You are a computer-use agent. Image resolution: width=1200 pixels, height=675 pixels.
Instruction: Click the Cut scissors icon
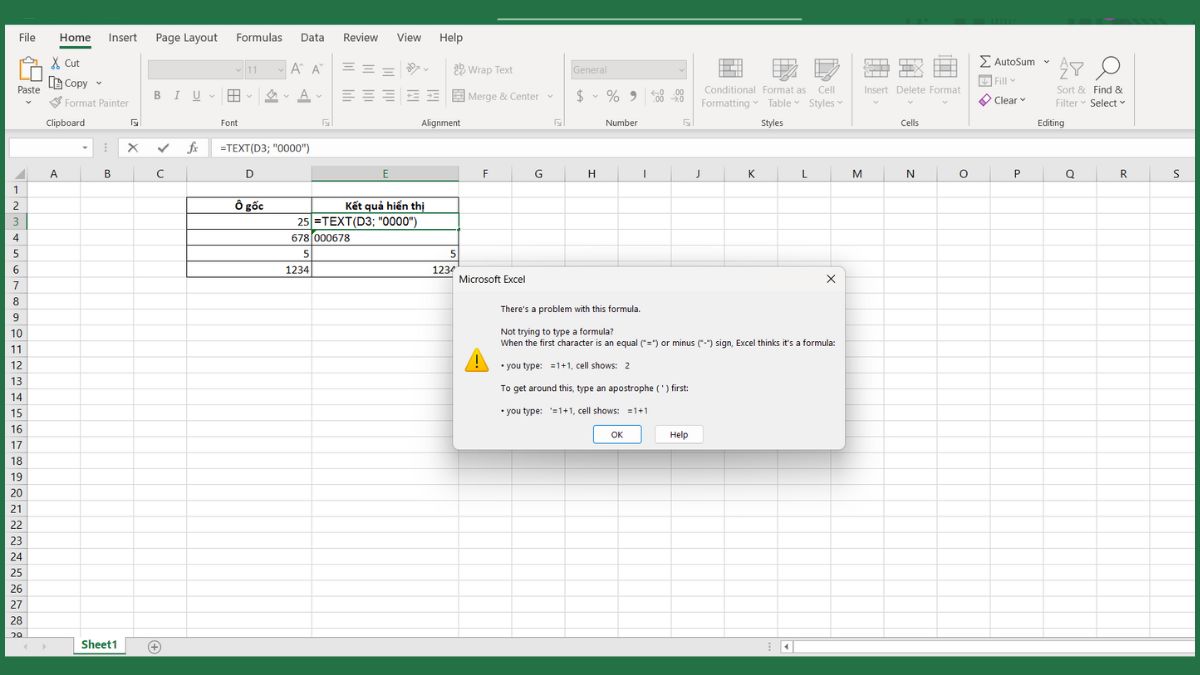(57, 63)
